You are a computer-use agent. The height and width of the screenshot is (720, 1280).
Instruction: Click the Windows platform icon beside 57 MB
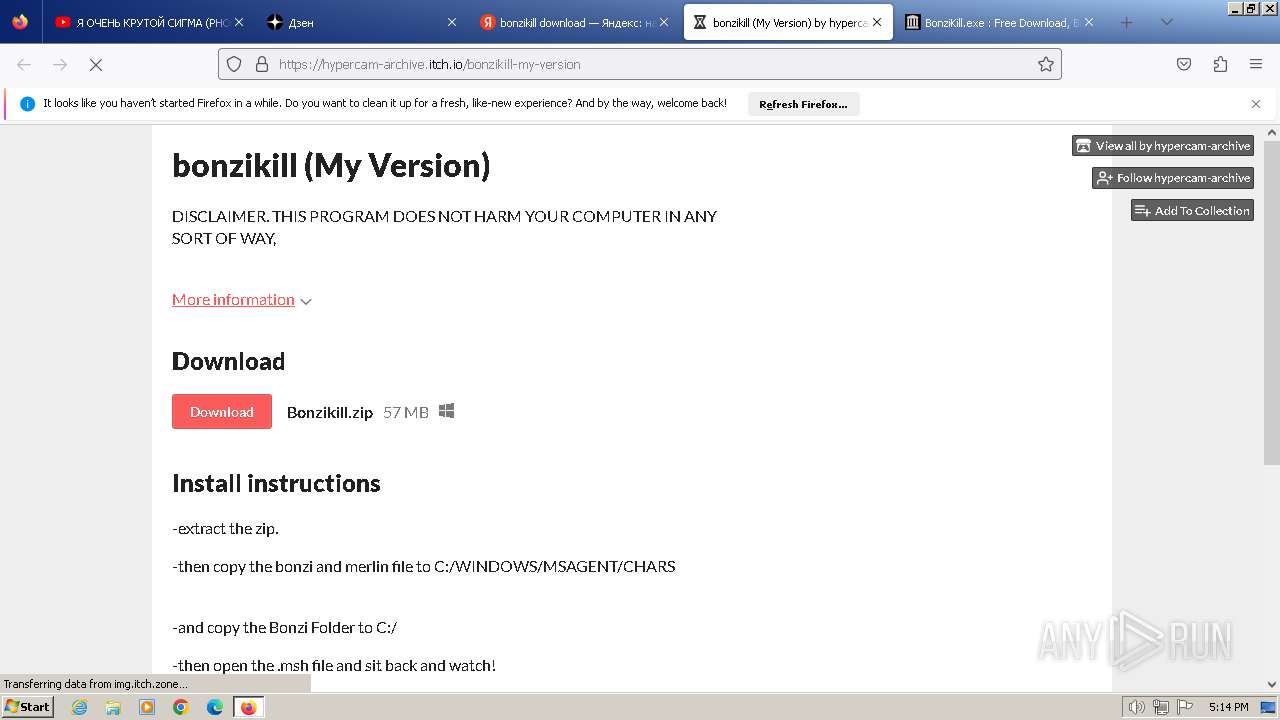[x=447, y=411]
